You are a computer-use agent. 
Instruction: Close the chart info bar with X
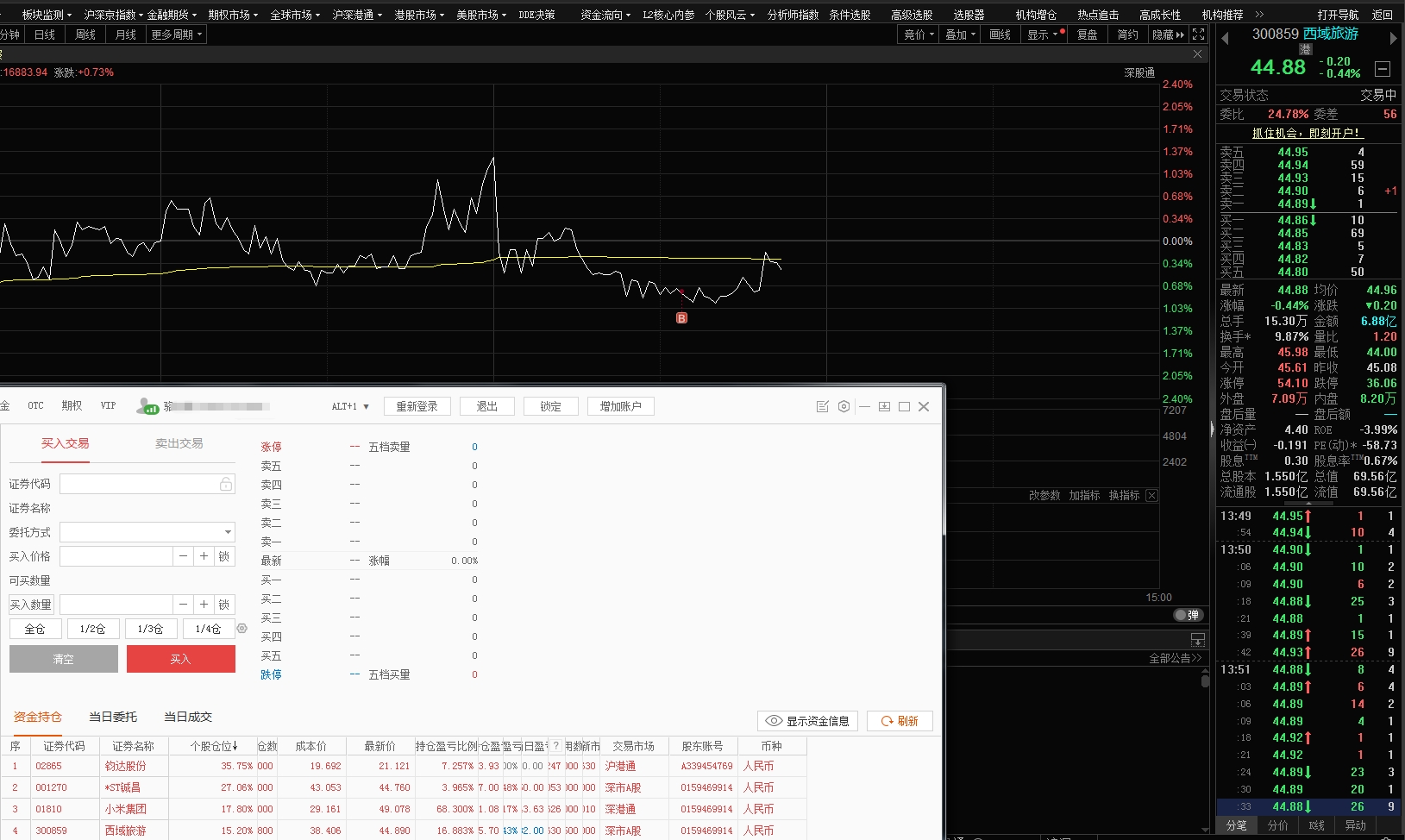click(x=1197, y=53)
